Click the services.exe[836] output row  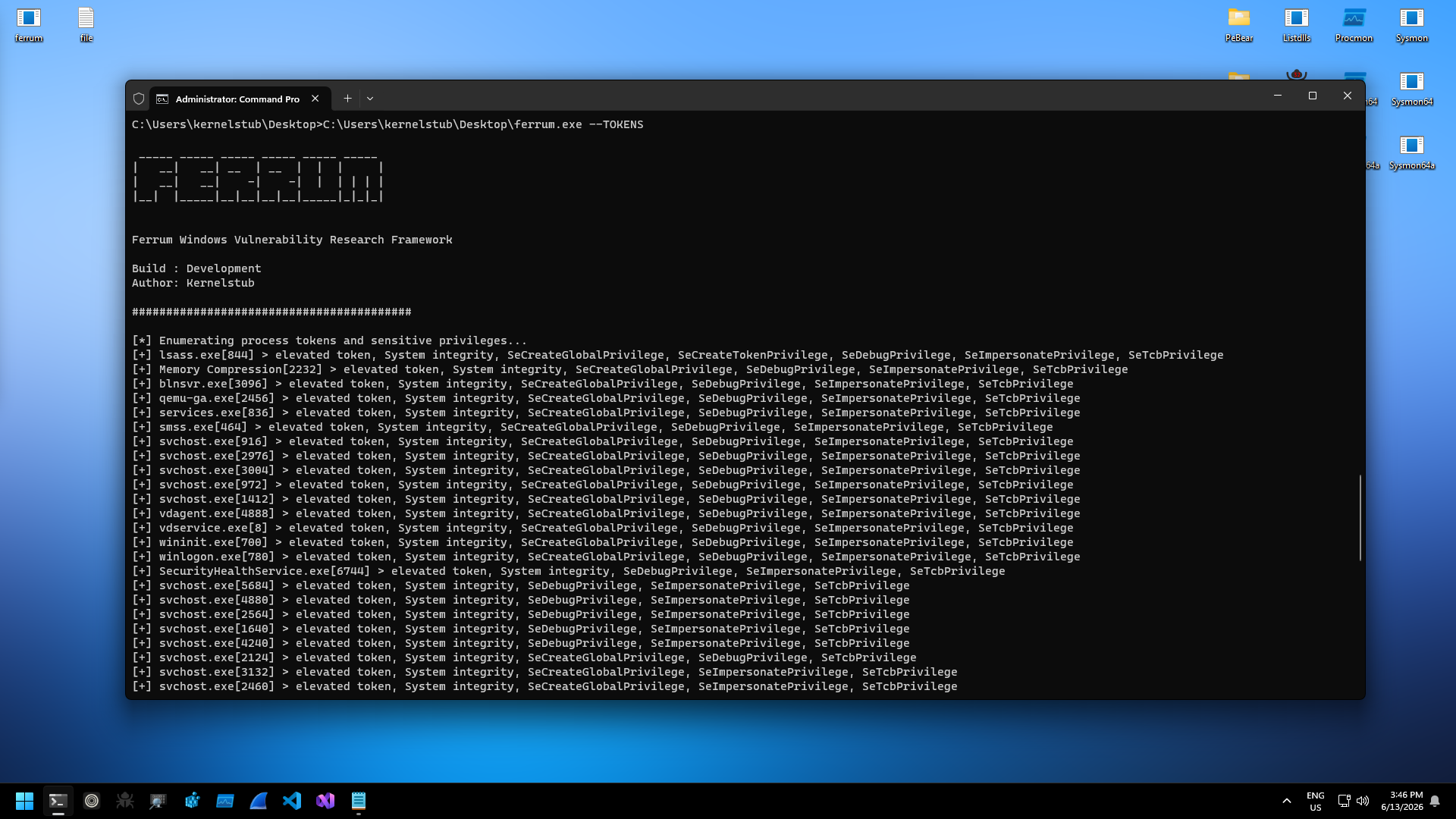point(606,413)
